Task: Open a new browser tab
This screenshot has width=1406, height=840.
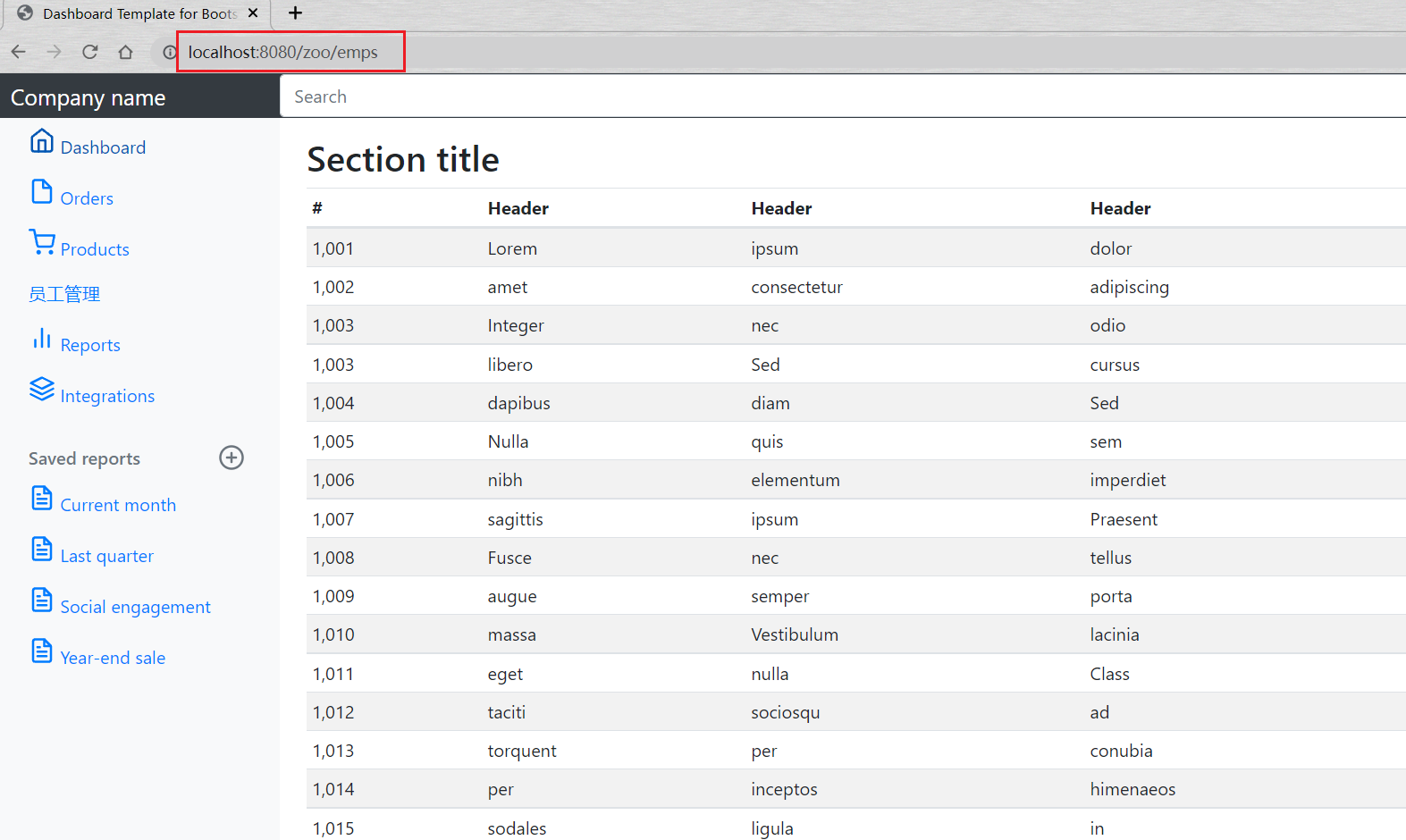Action: click(295, 13)
